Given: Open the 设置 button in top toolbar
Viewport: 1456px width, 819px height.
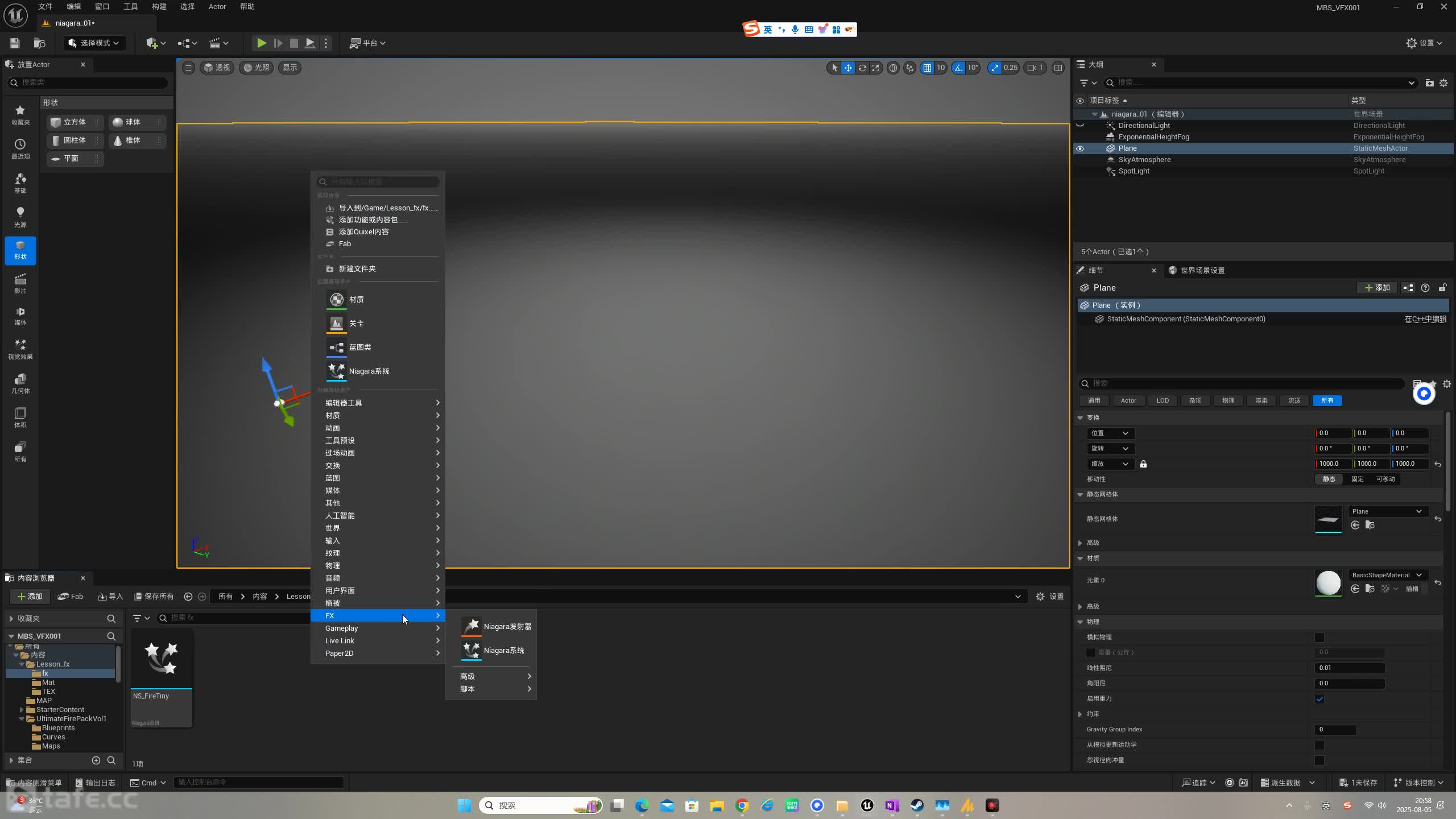Looking at the screenshot, I should pyautogui.click(x=1424, y=43).
